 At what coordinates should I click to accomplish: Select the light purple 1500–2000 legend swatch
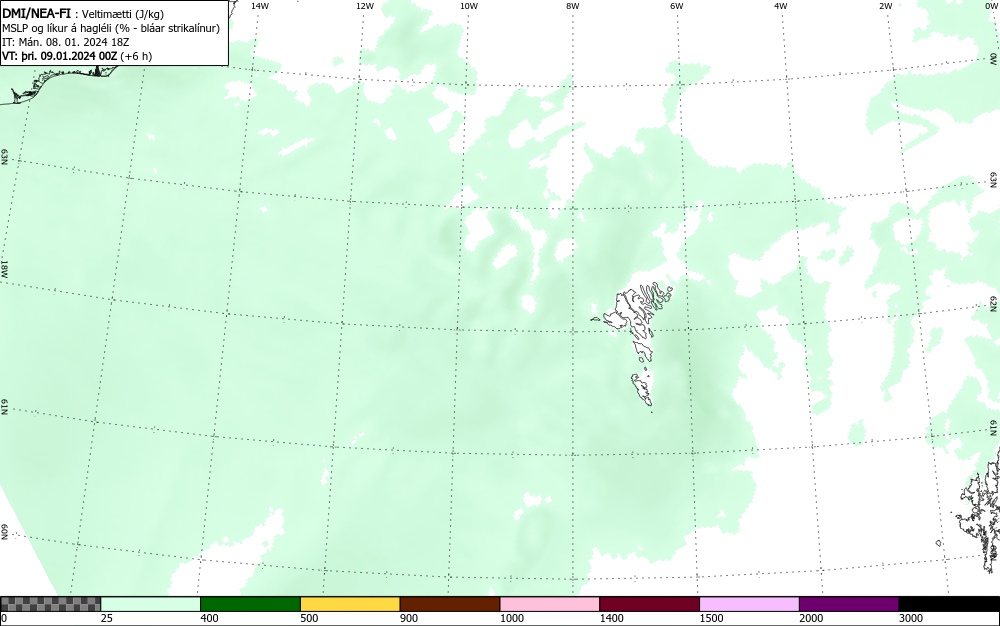[749, 604]
